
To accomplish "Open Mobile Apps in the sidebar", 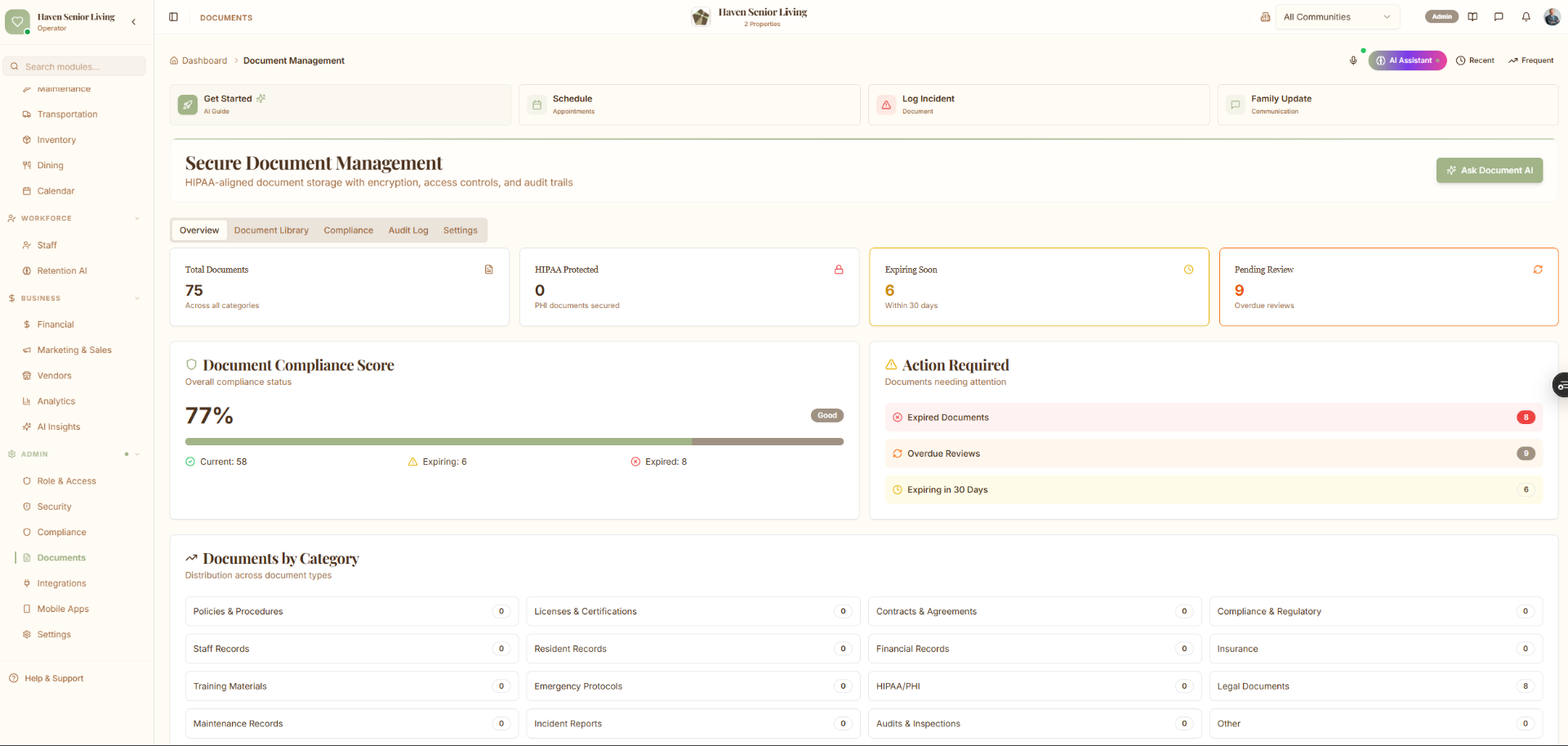I will (63, 609).
